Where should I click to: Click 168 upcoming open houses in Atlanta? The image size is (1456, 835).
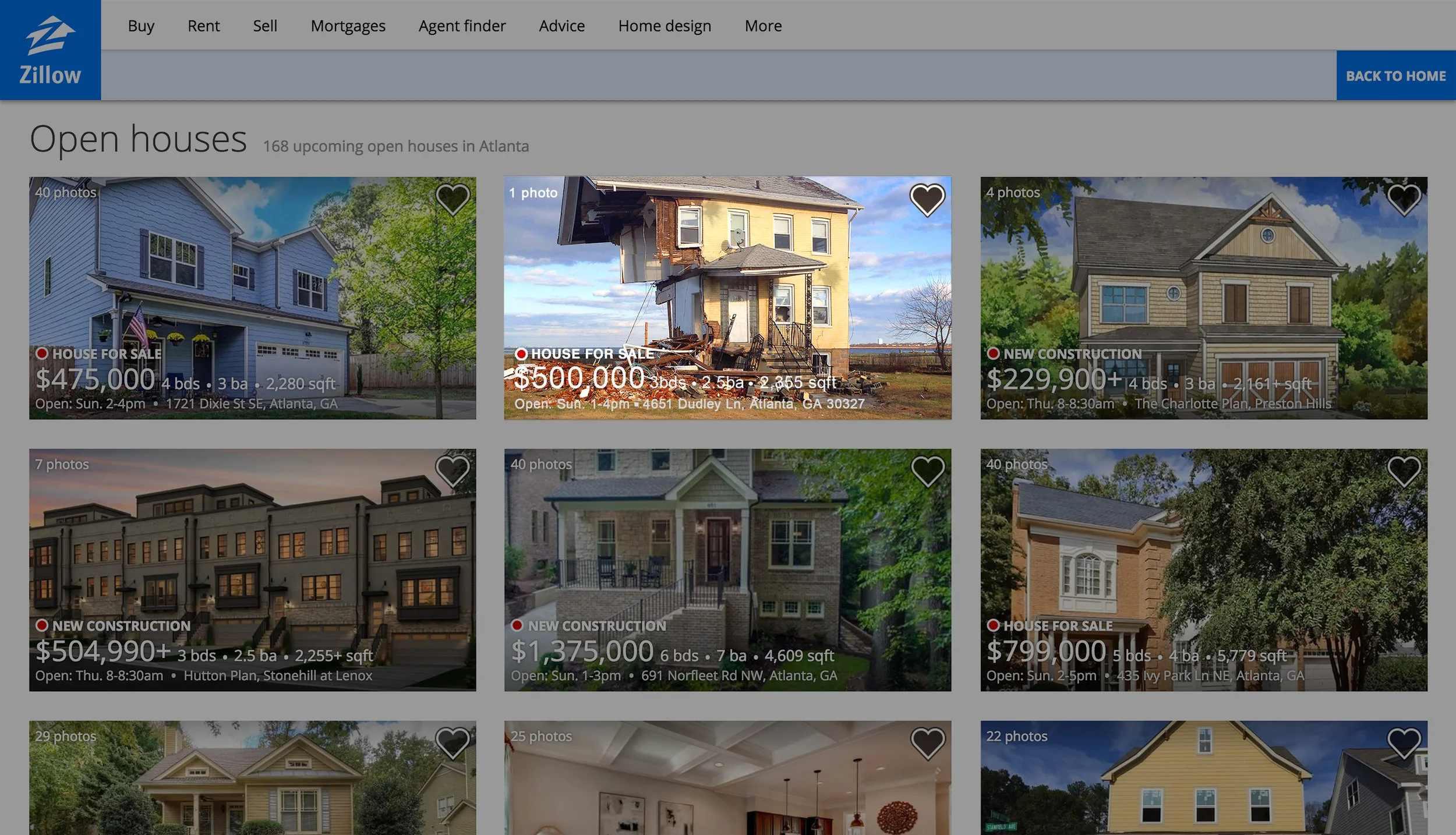(x=395, y=146)
